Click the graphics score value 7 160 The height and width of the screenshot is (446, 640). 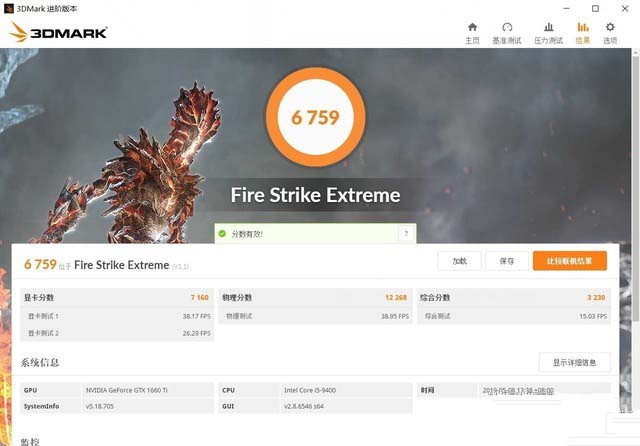point(200,297)
